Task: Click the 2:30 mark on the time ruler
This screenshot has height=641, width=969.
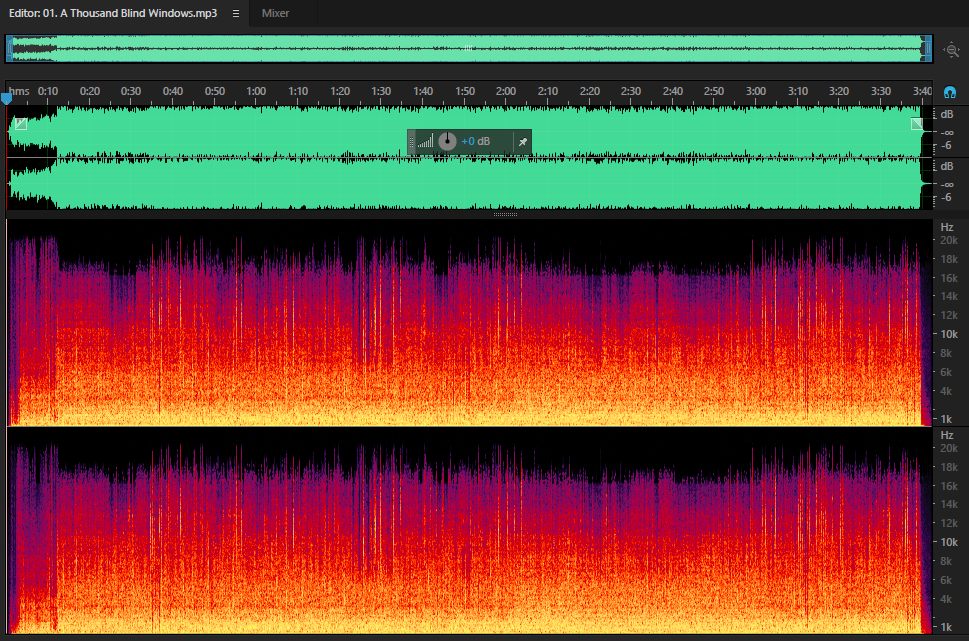Action: click(631, 91)
